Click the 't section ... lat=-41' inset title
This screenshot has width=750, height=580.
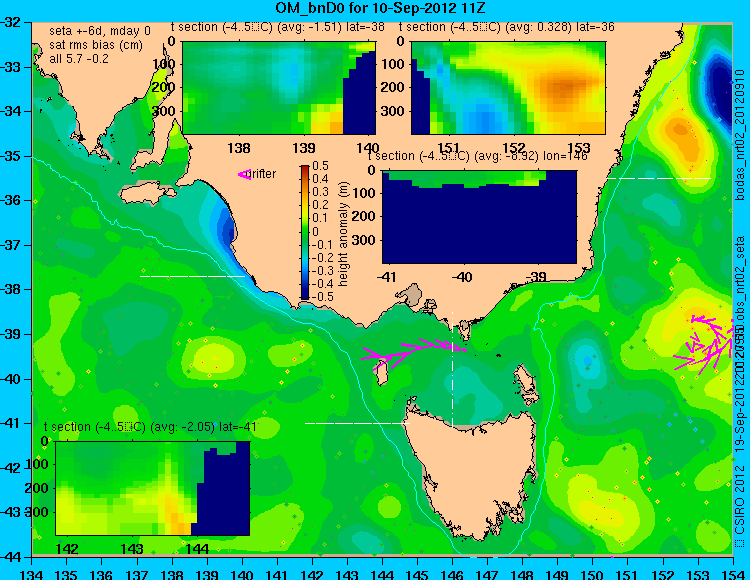(150, 427)
